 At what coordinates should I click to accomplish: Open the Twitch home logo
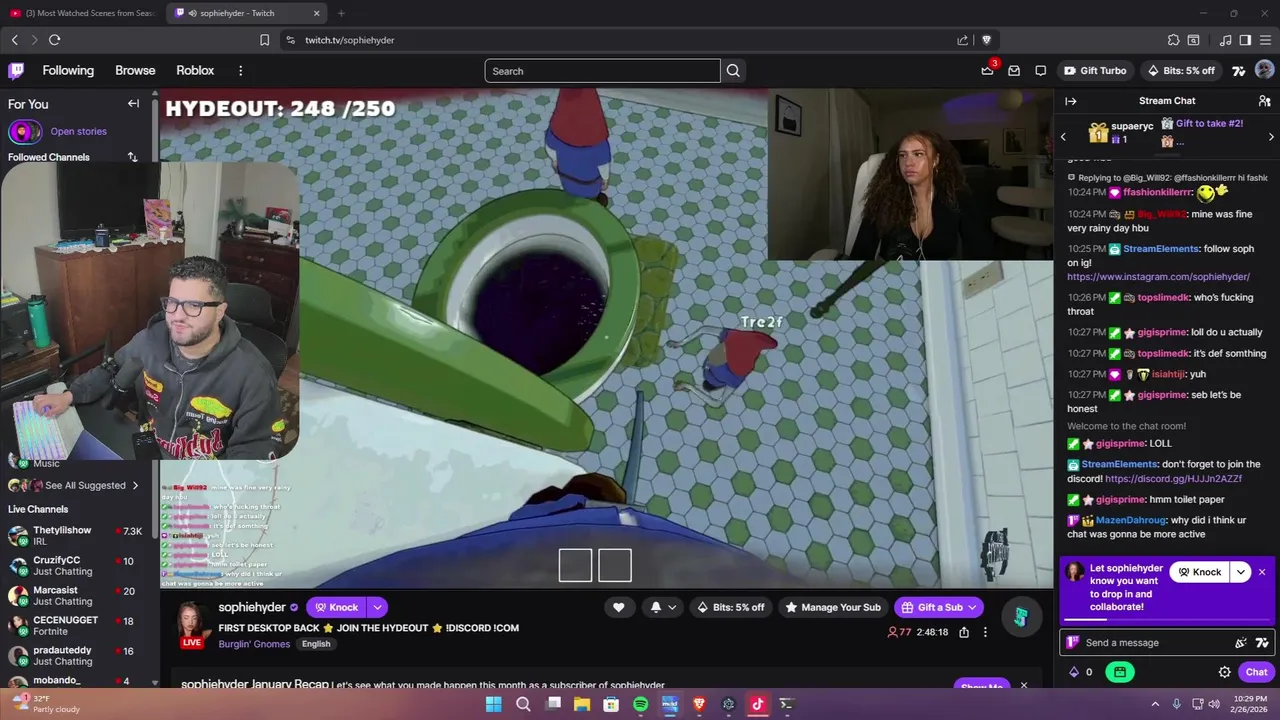pyautogui.click(x=16, y=70)
